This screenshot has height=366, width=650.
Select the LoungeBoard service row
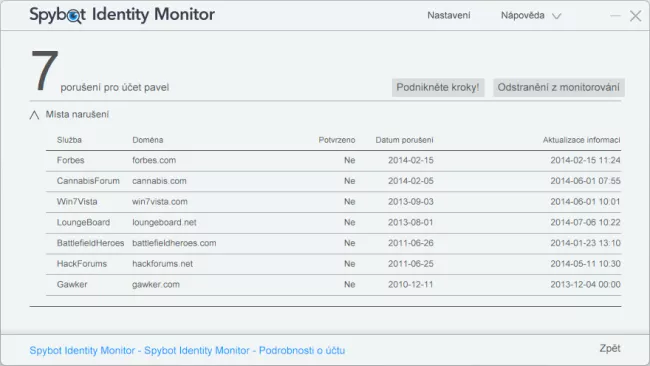point(333,223)
